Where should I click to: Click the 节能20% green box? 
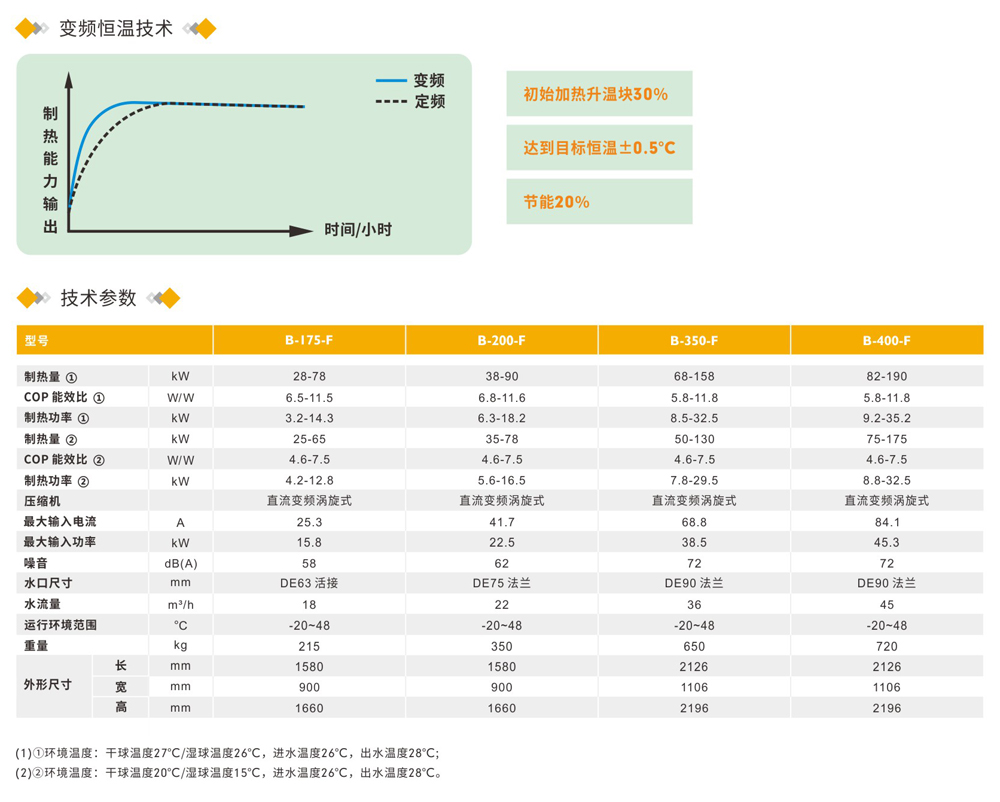point(599,201)
